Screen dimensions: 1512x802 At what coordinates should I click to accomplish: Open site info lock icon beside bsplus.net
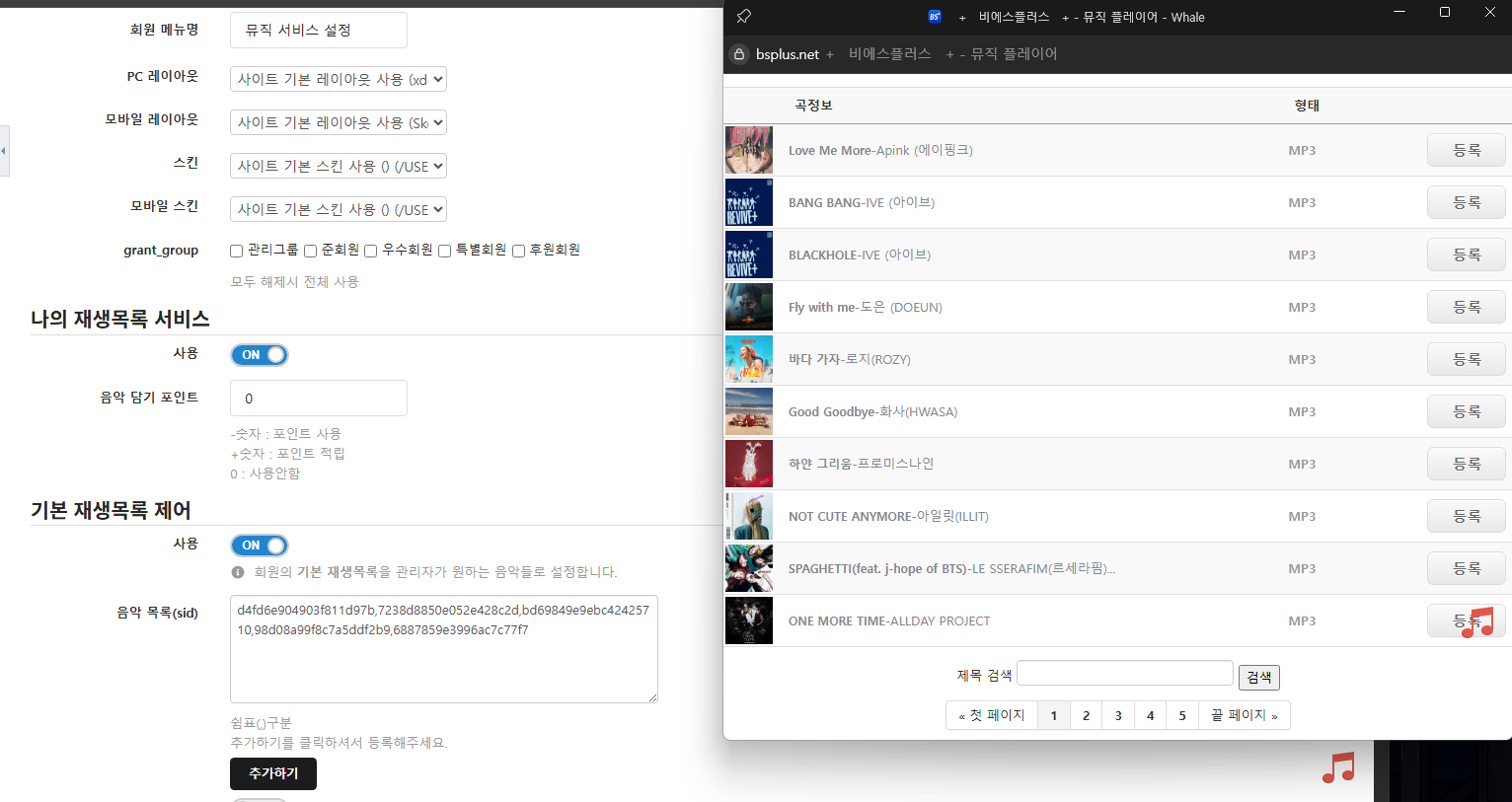[739, 54]
